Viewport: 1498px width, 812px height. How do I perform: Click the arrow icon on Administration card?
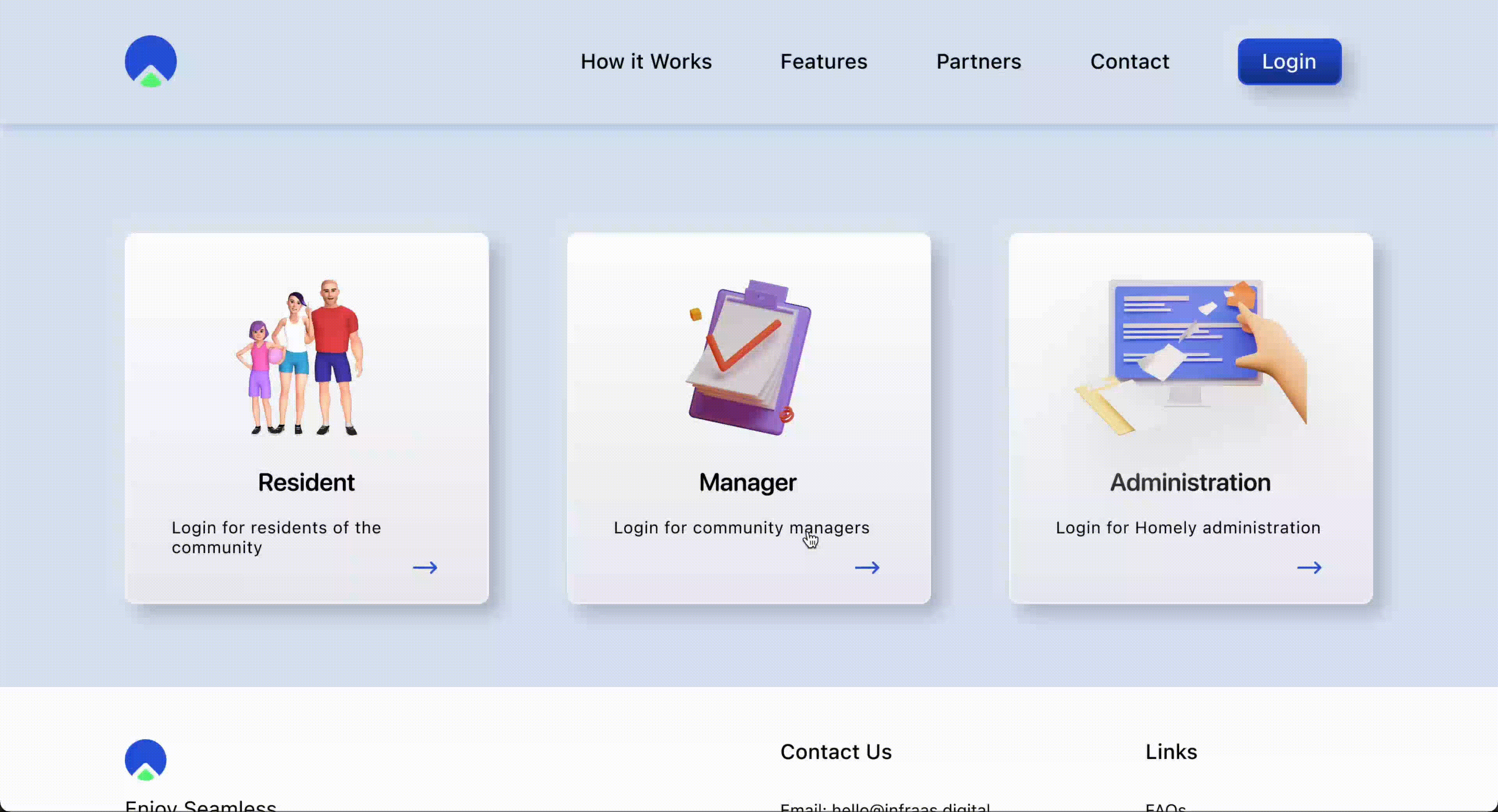(x=1309, y=567)
